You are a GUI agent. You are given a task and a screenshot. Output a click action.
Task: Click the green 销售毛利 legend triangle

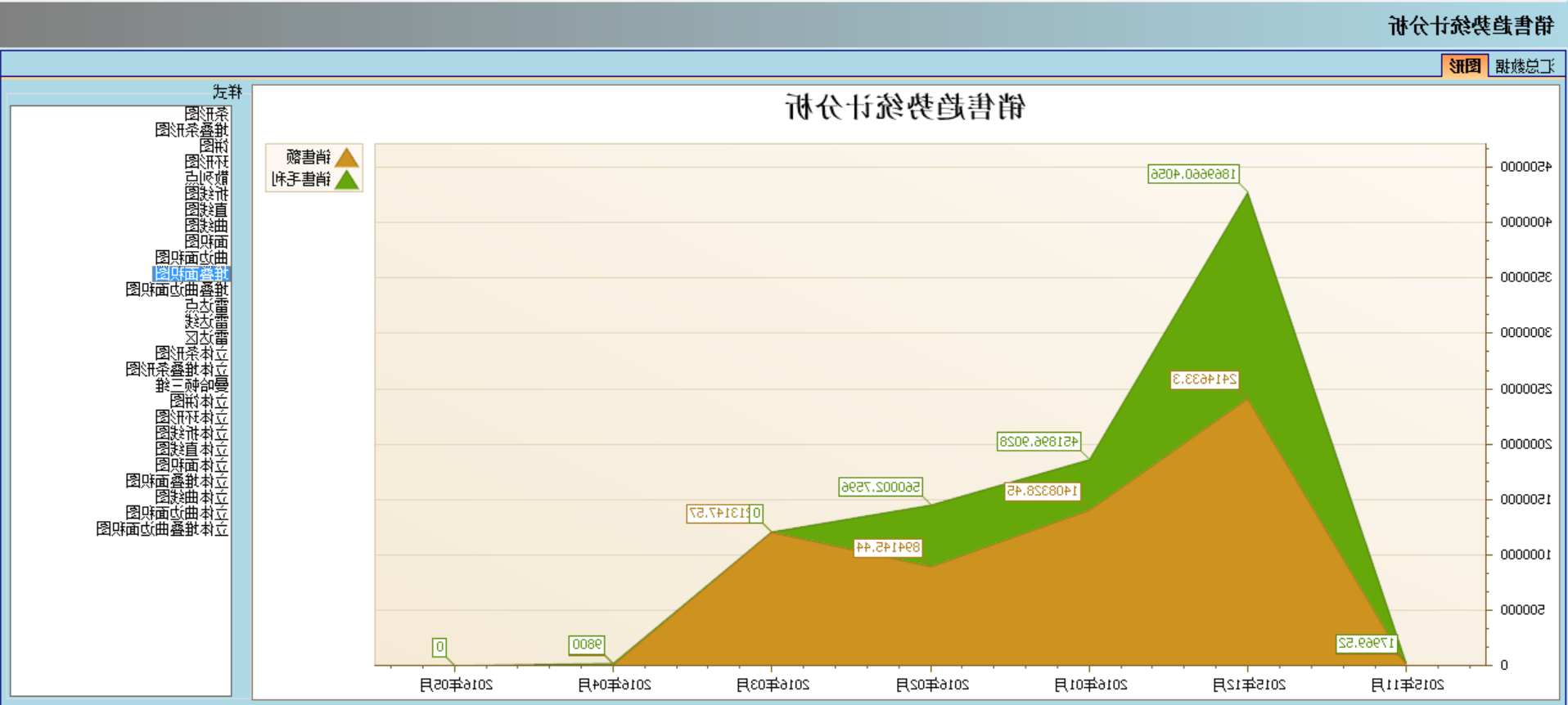pos(347,179)
